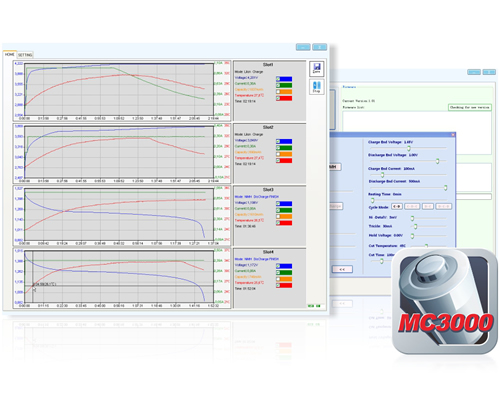
Task: Click the Checking for new version button
Action: click(470, 107)
